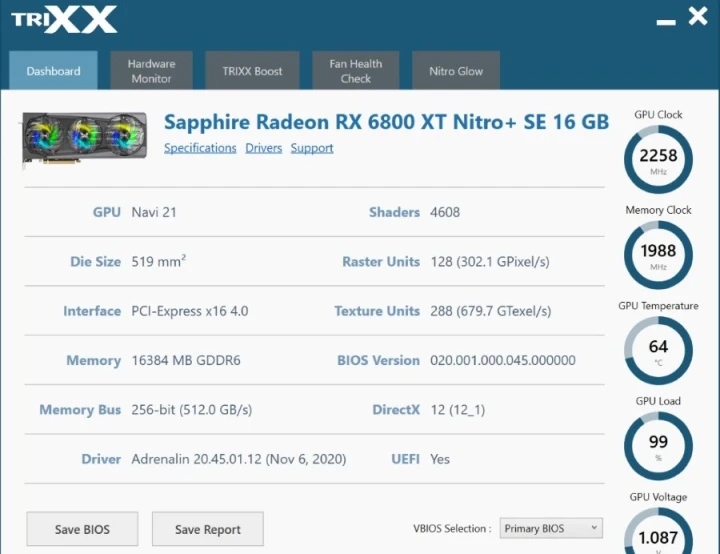Screen dimensions: 720x554
Task: Close the TRIXX window
Action: (698, 17)
